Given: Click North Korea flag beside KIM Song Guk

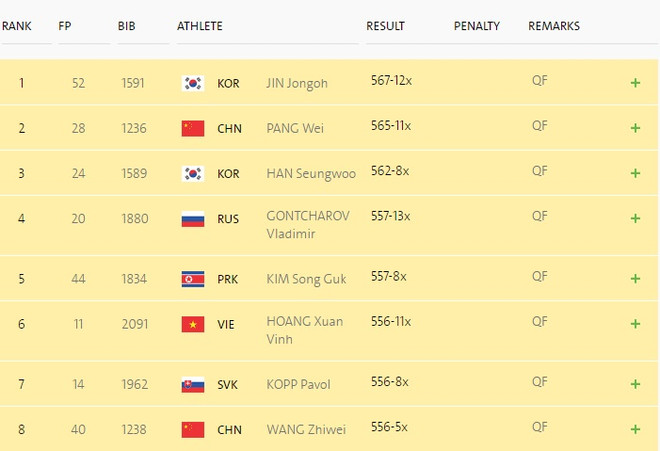Looking at the screenshot, I should (193, 279).
